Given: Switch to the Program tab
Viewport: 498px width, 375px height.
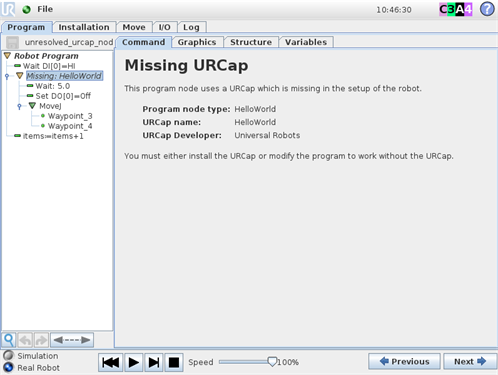Looking at the screenshot, I should (26, 27).
